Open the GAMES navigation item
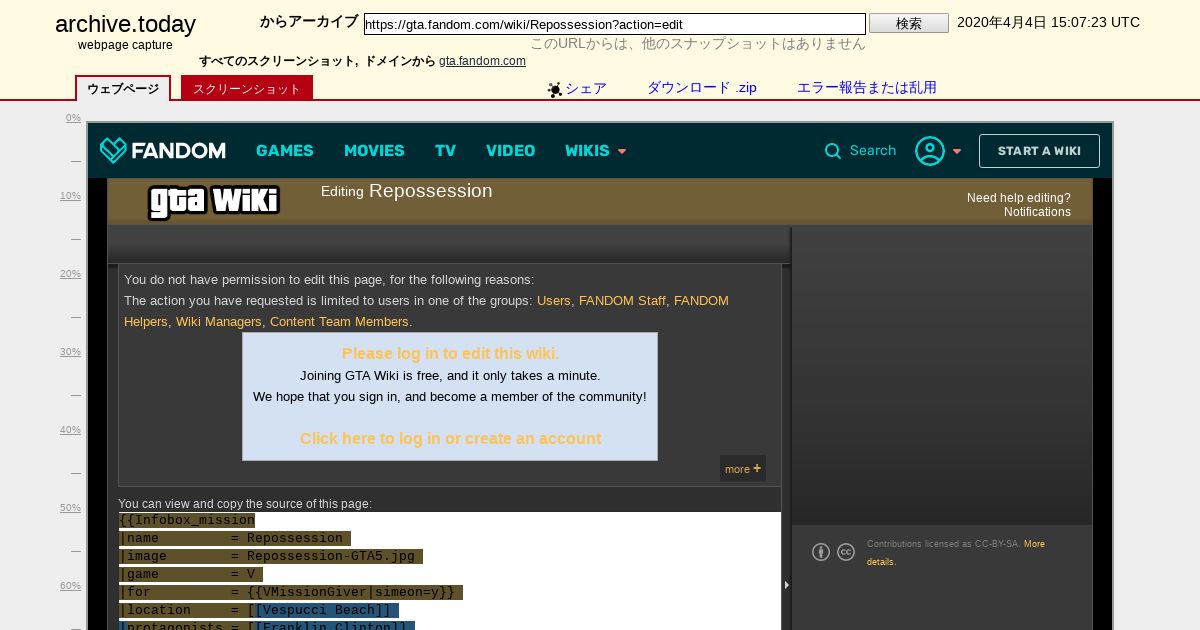This screenshot has width=1200, height=630. pos(285,151)
